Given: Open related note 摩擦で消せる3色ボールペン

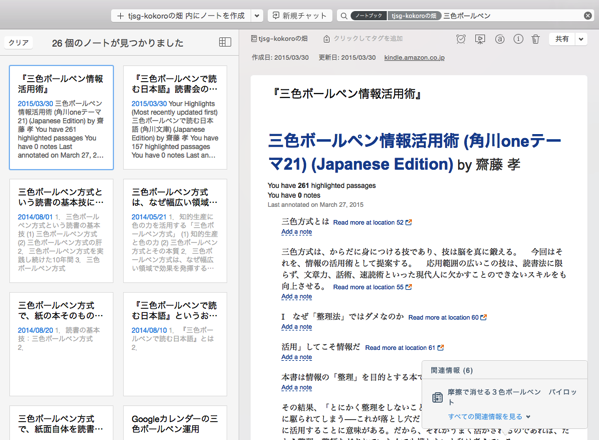Looking at the screenshot, I should (512, 397).
